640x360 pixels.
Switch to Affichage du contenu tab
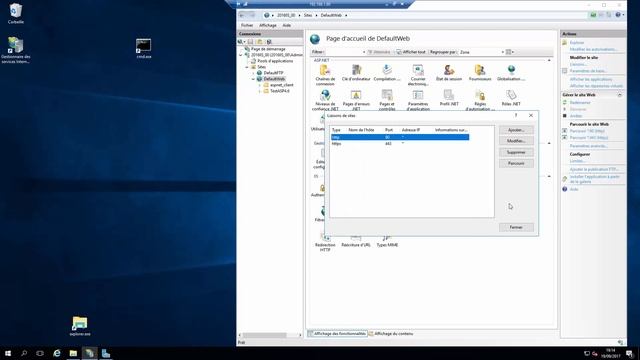[391, 333]
